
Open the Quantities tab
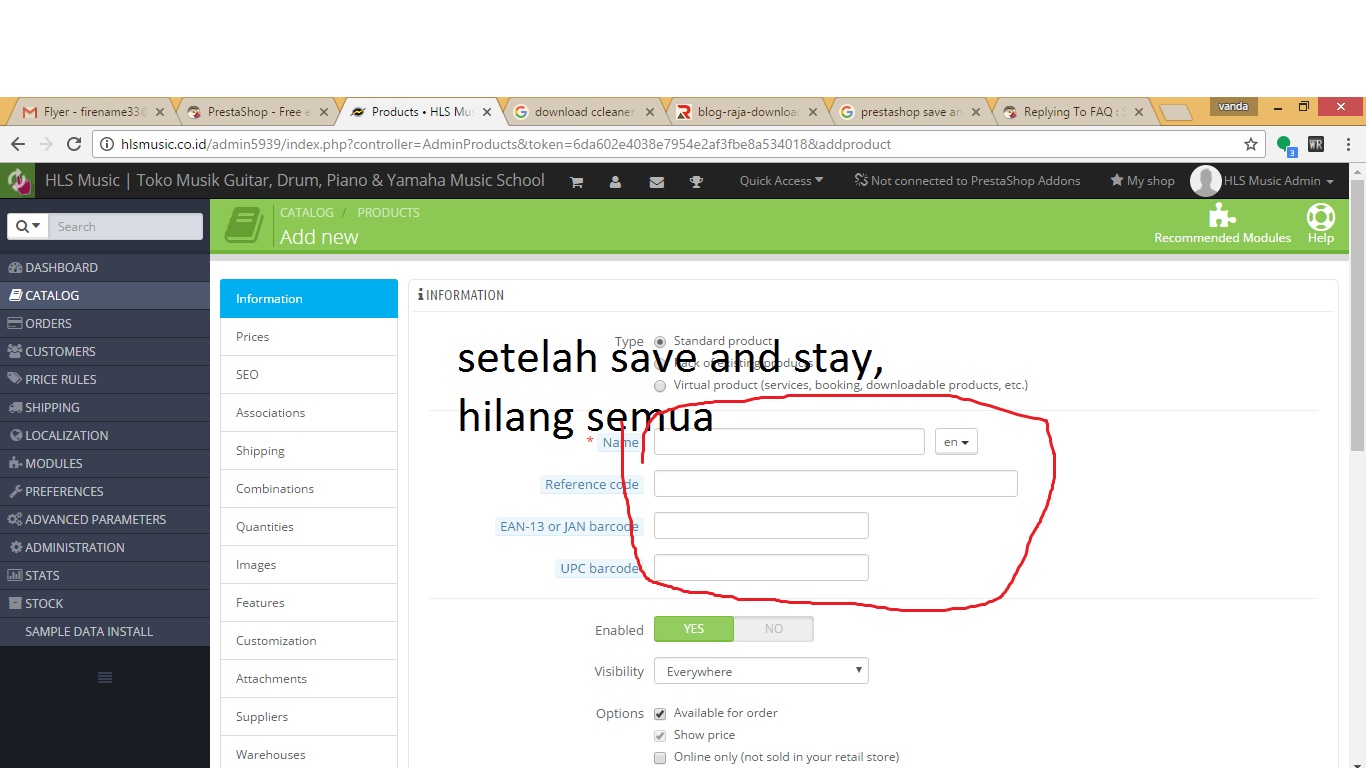click(x=309, y=527)
